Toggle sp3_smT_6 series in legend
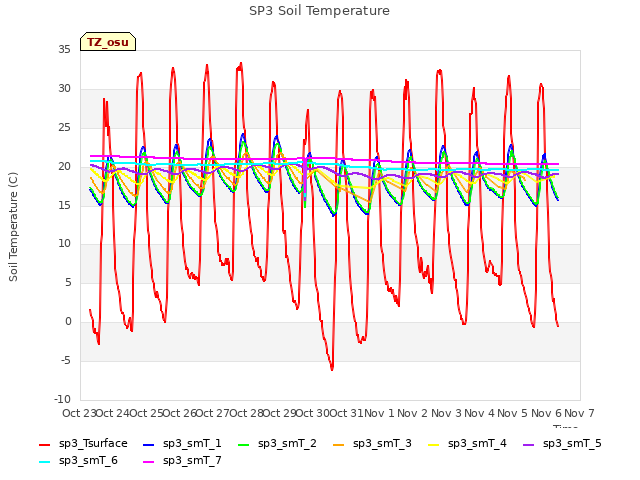This screenshot has width=640, height=480. click(78, 460)
